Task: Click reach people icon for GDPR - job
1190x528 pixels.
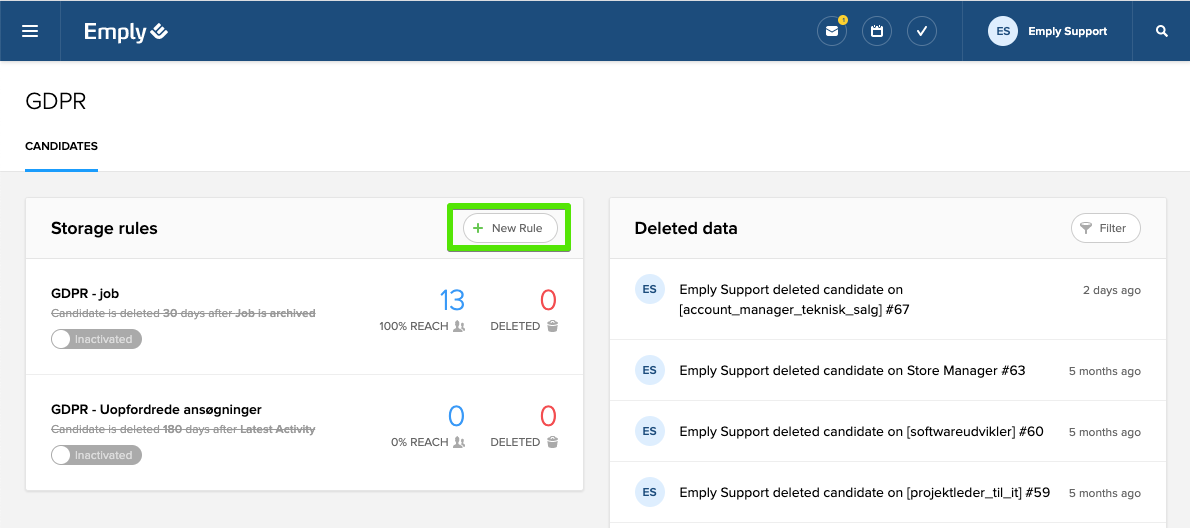Action: [459, 326]
